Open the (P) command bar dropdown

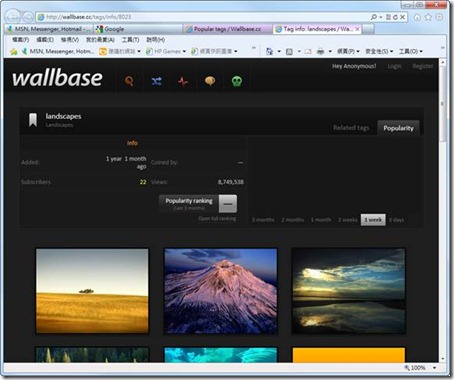[x=348, y=51]
